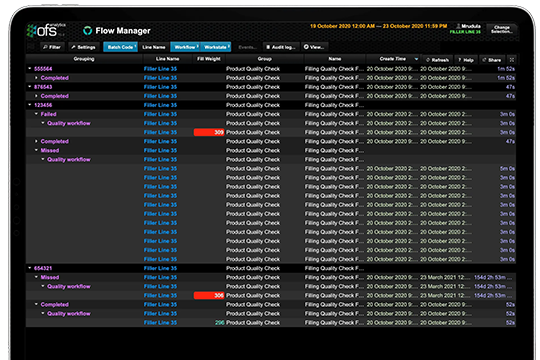Collapse Missed node under batch 654321

tap(36, 277)
